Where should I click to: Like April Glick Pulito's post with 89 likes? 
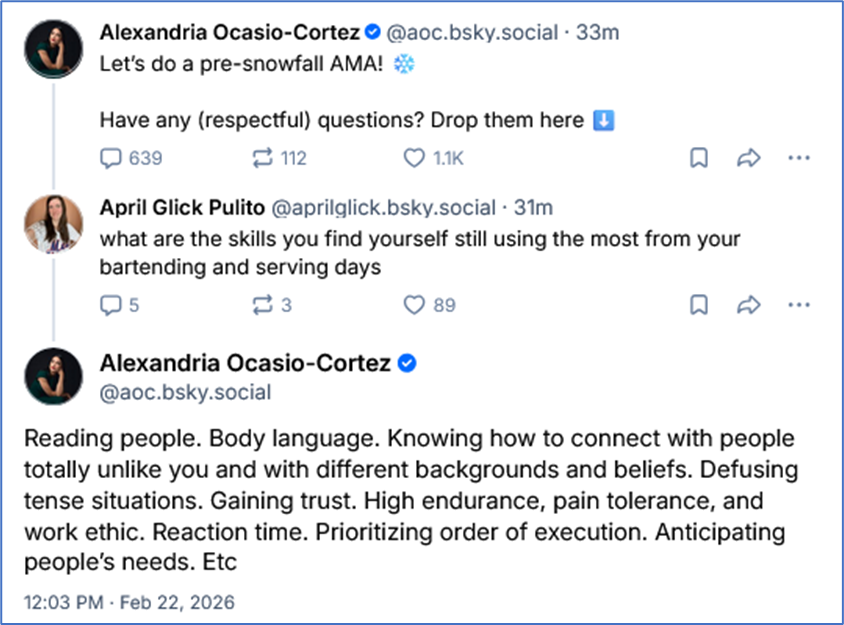(413, 305)
